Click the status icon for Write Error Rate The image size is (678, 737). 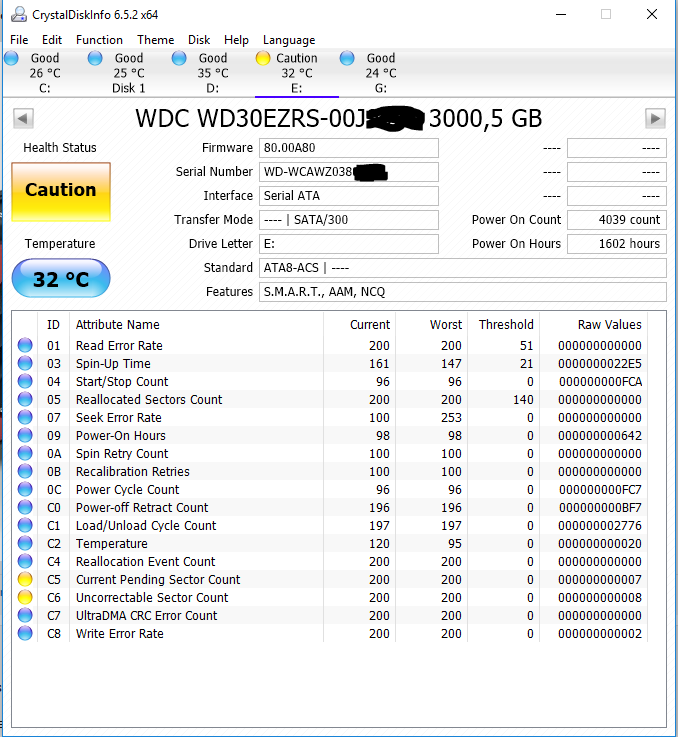(x=25, y=634)
